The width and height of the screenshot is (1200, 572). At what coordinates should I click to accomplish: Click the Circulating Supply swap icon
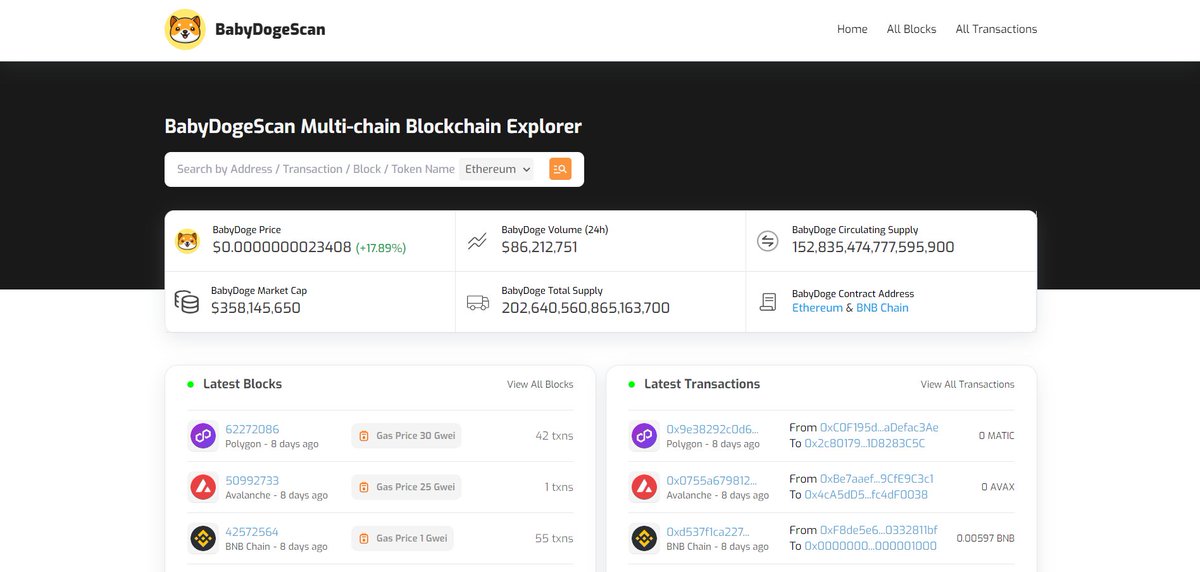coord(768,241)
